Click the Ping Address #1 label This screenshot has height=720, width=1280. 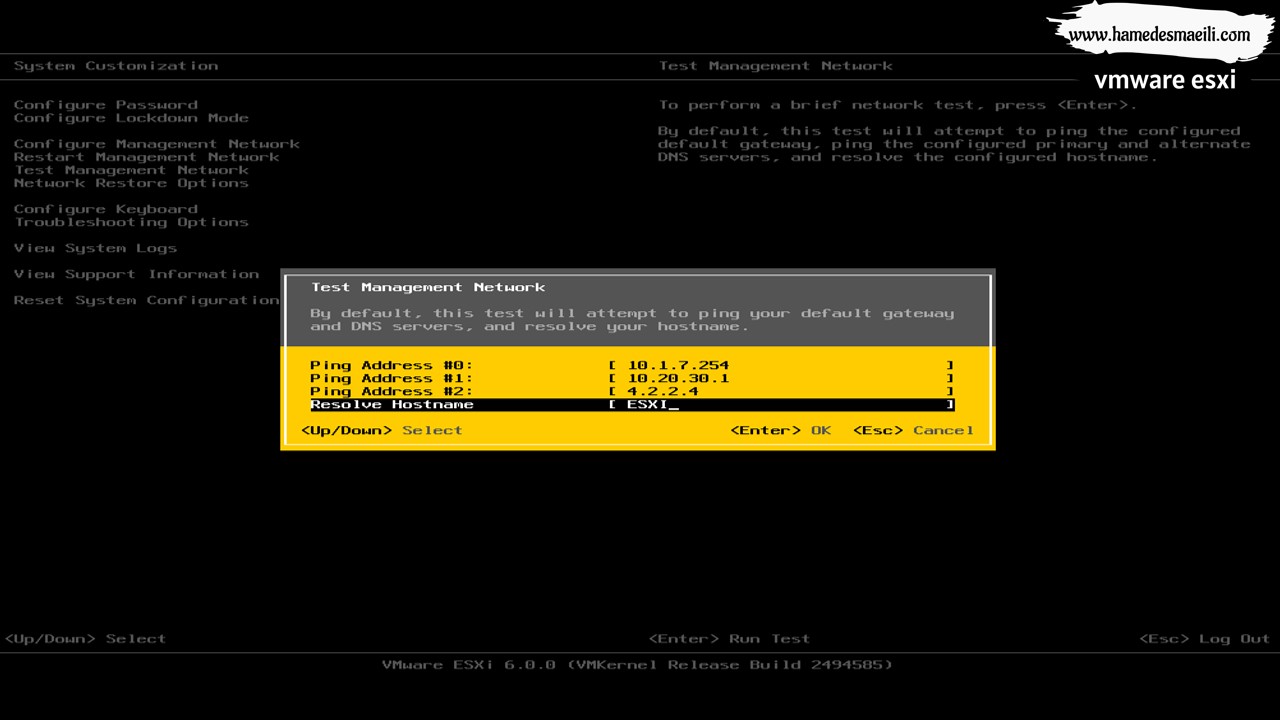coord(392,378)
